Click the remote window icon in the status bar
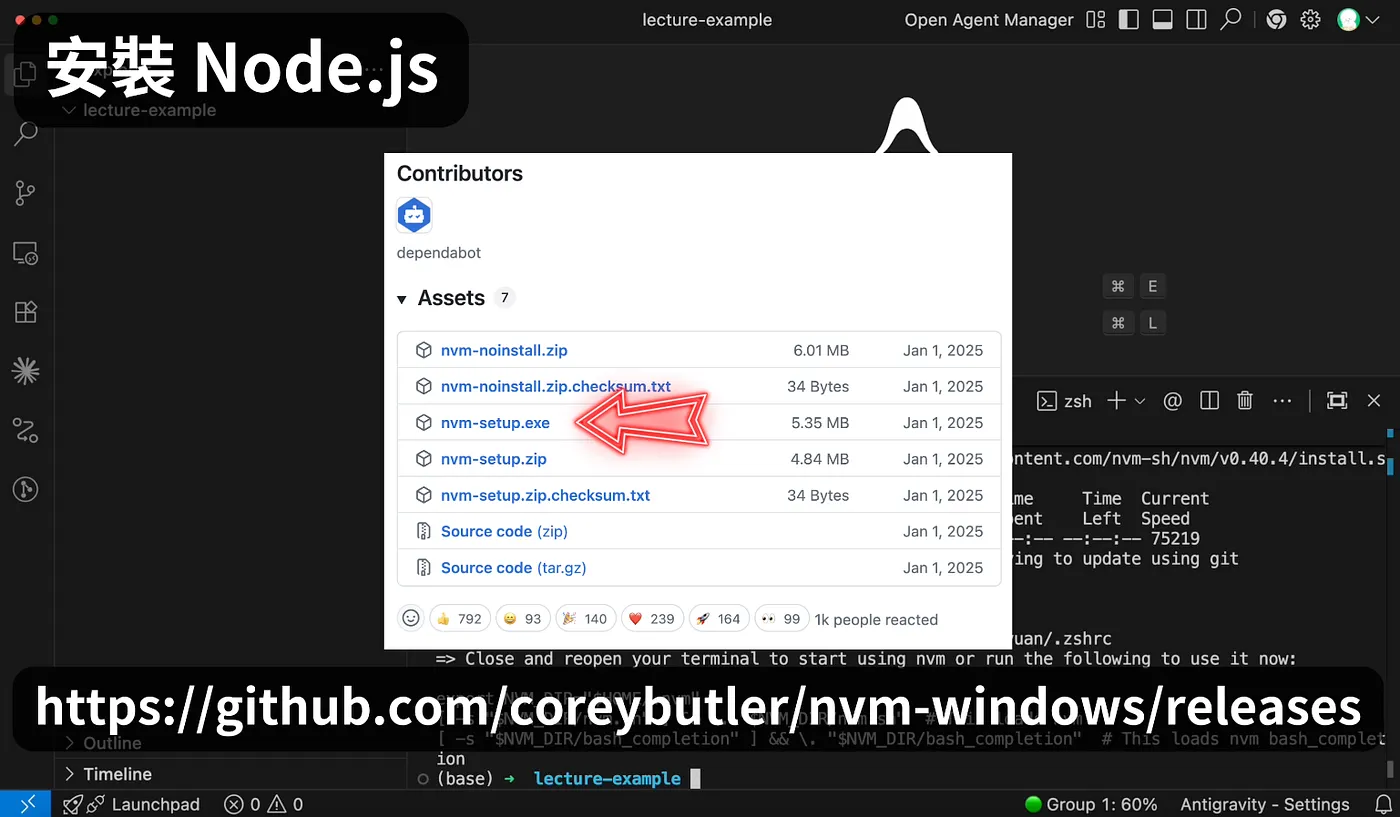This screenshot has width=1400, height=817. [x=26, y=804]
